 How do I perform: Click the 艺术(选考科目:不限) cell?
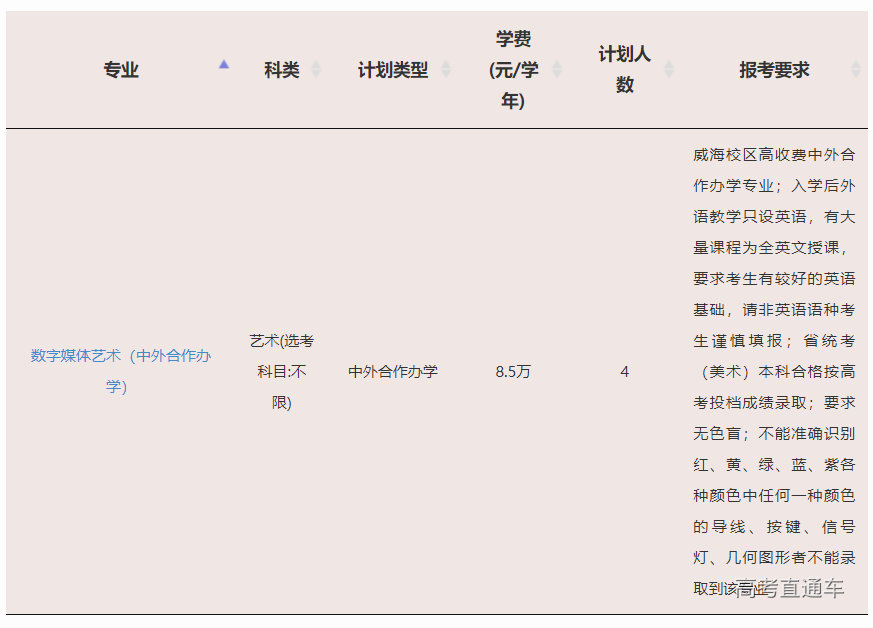281,371
